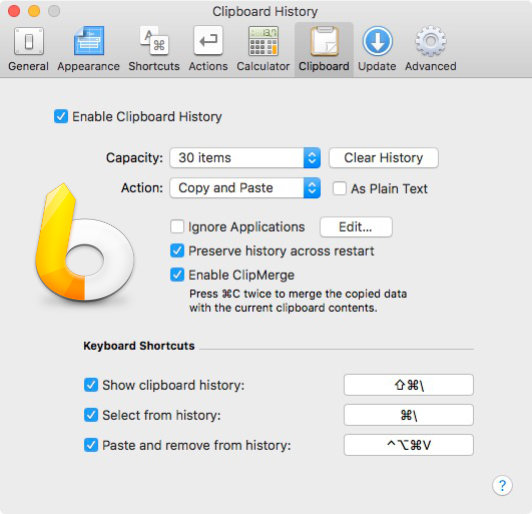Screen dimensions: 532x514
Task: Check the Ignore Applications option
Action: pos(177,227)
